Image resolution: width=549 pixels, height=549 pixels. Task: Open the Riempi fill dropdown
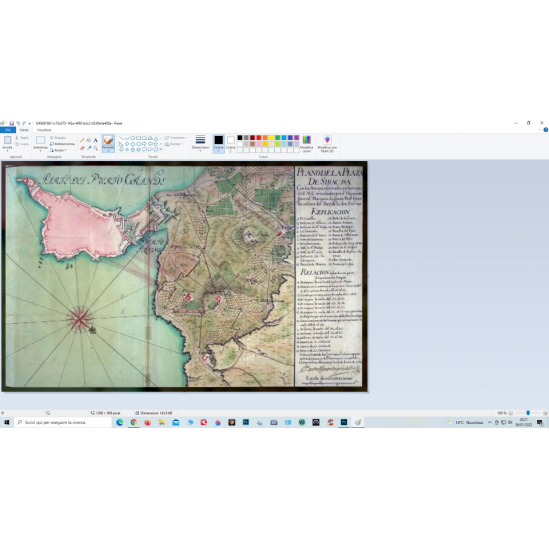pyautogui.click(x=174, y=144)
